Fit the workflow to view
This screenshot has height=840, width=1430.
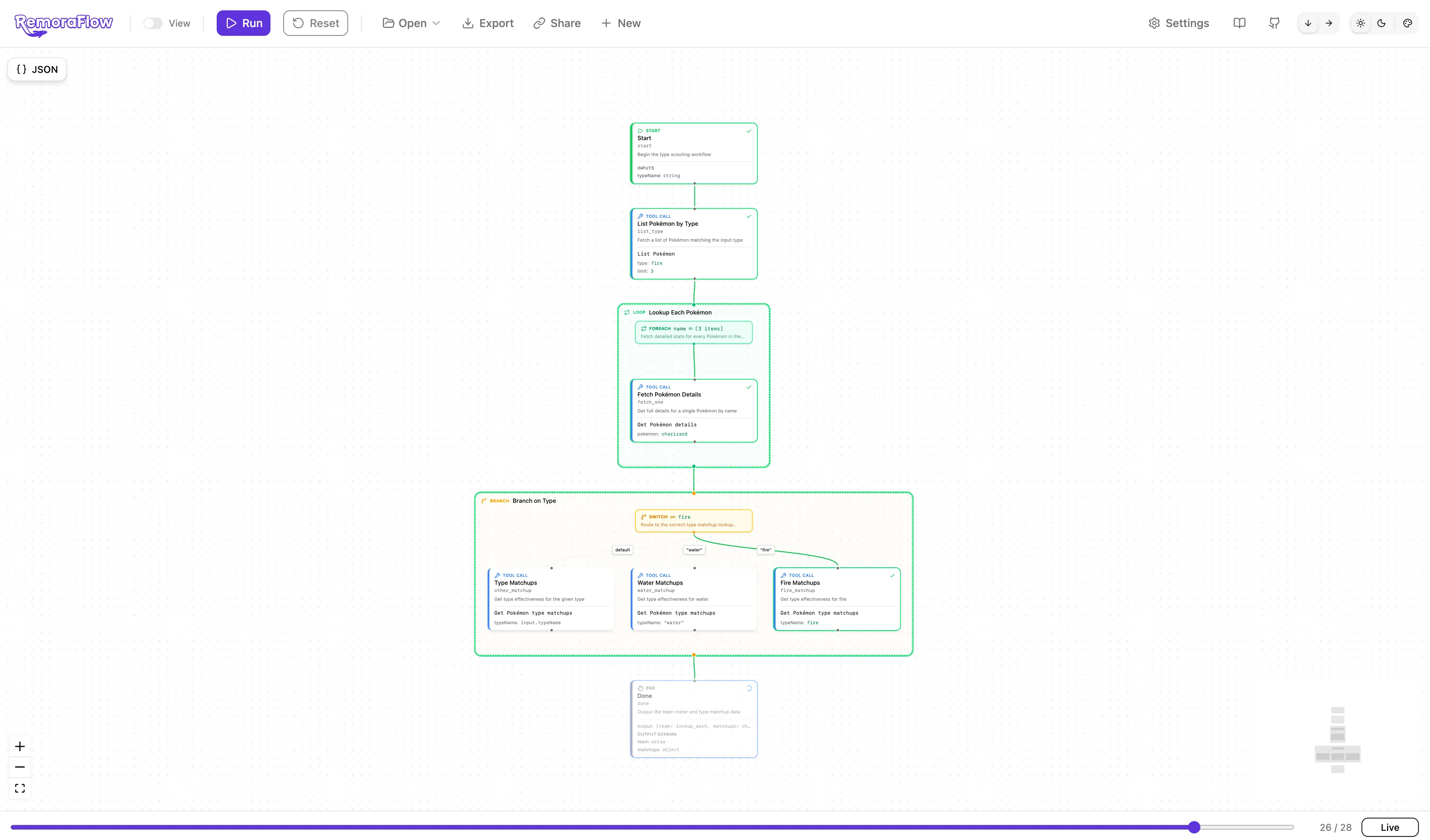point(20,788)
